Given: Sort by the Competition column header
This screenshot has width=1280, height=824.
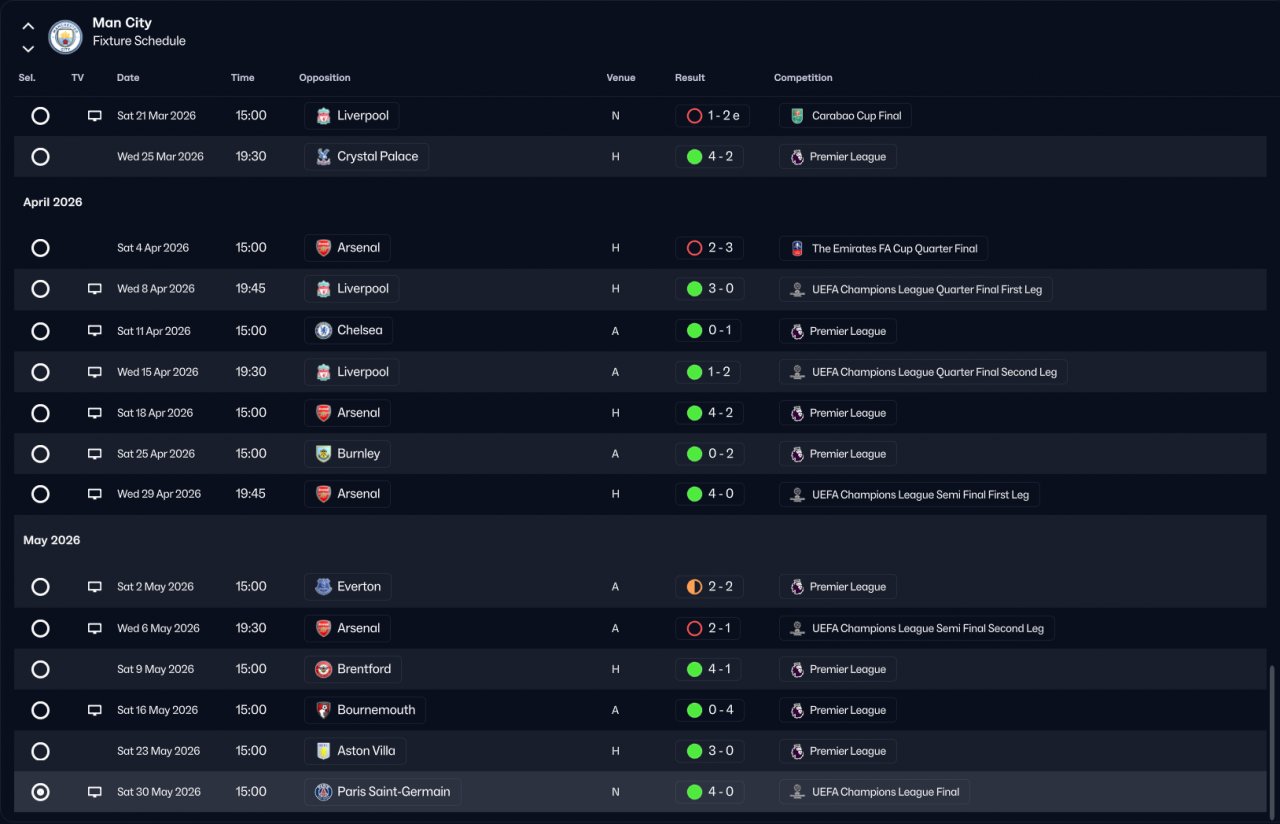Looking at the screenshot, I should (x=803, y=78).
